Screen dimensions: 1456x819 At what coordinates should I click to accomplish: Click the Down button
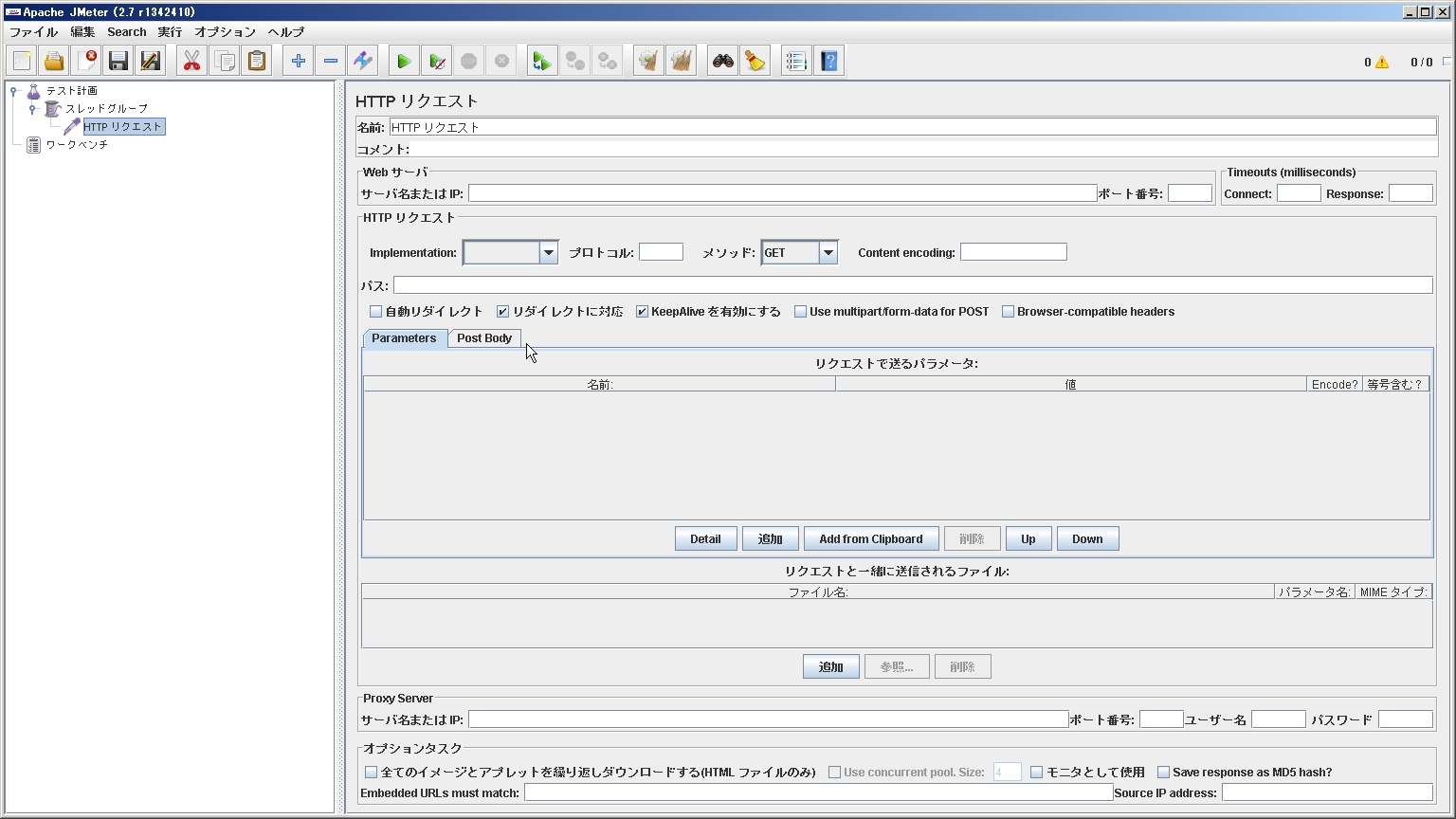[x=1087, y=539]
